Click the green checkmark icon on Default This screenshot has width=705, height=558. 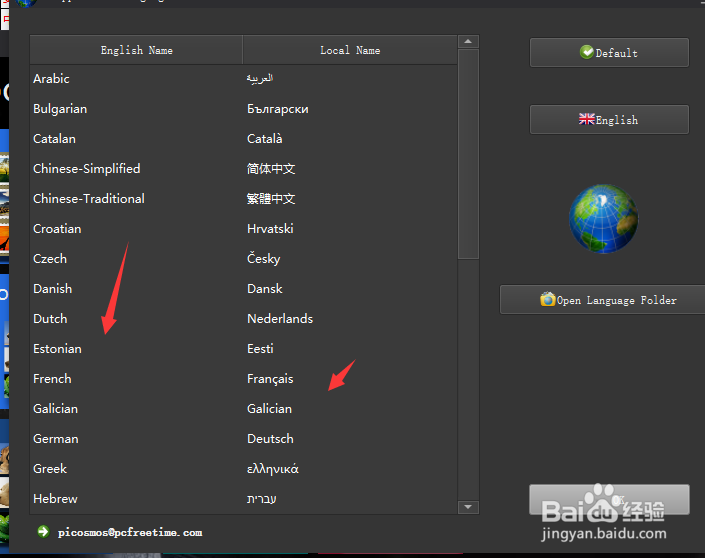pos(587,52)
